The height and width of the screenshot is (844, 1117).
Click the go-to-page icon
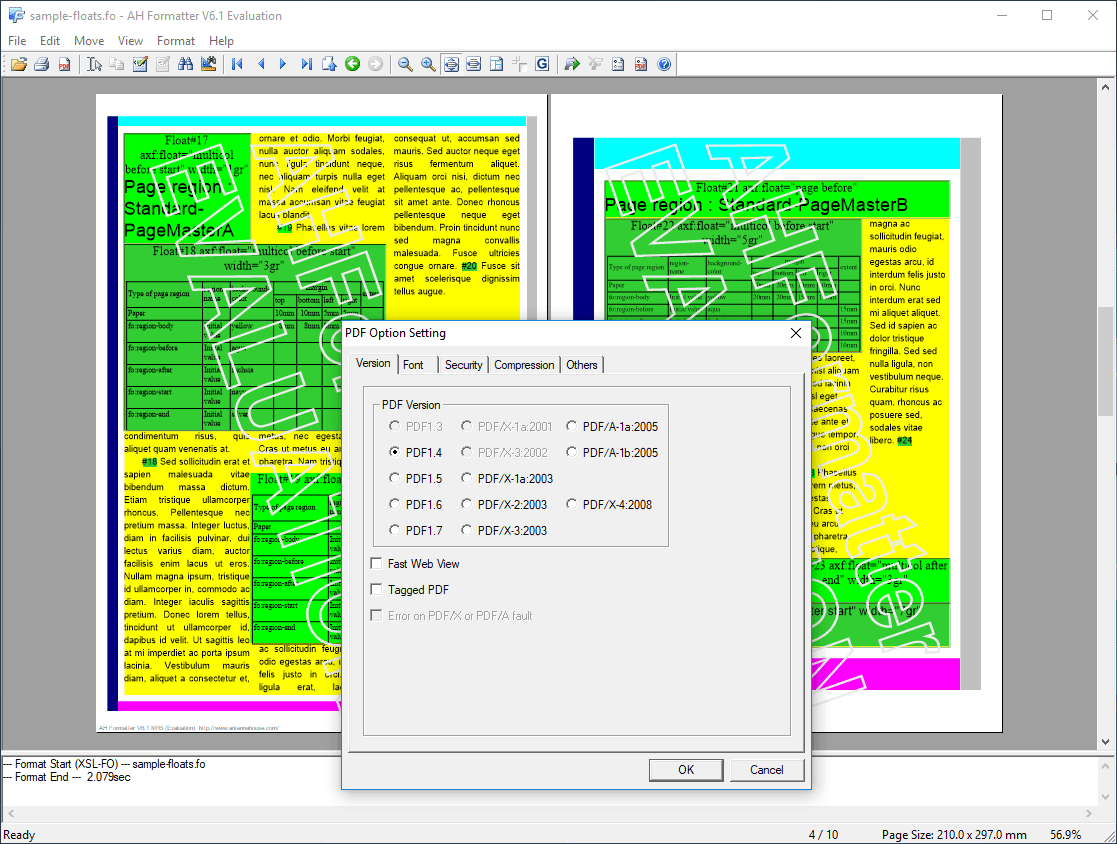tap(329, 64)
